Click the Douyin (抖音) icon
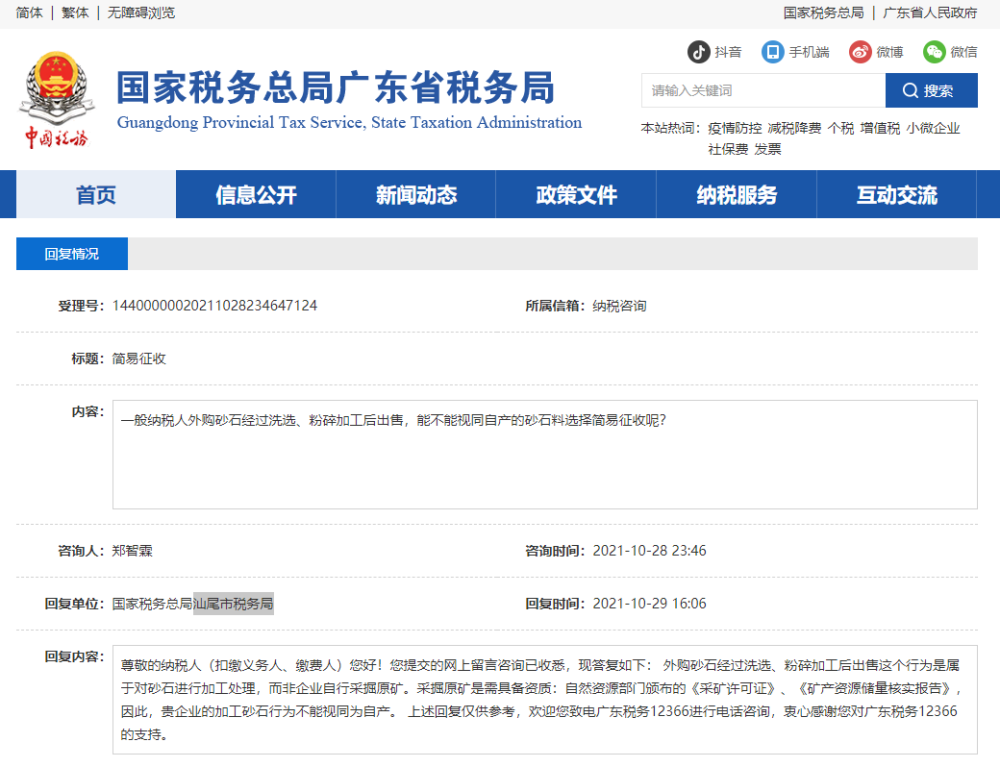This screenshot has height=767, width=1000. pyautogui.click(x=698, y=52)
